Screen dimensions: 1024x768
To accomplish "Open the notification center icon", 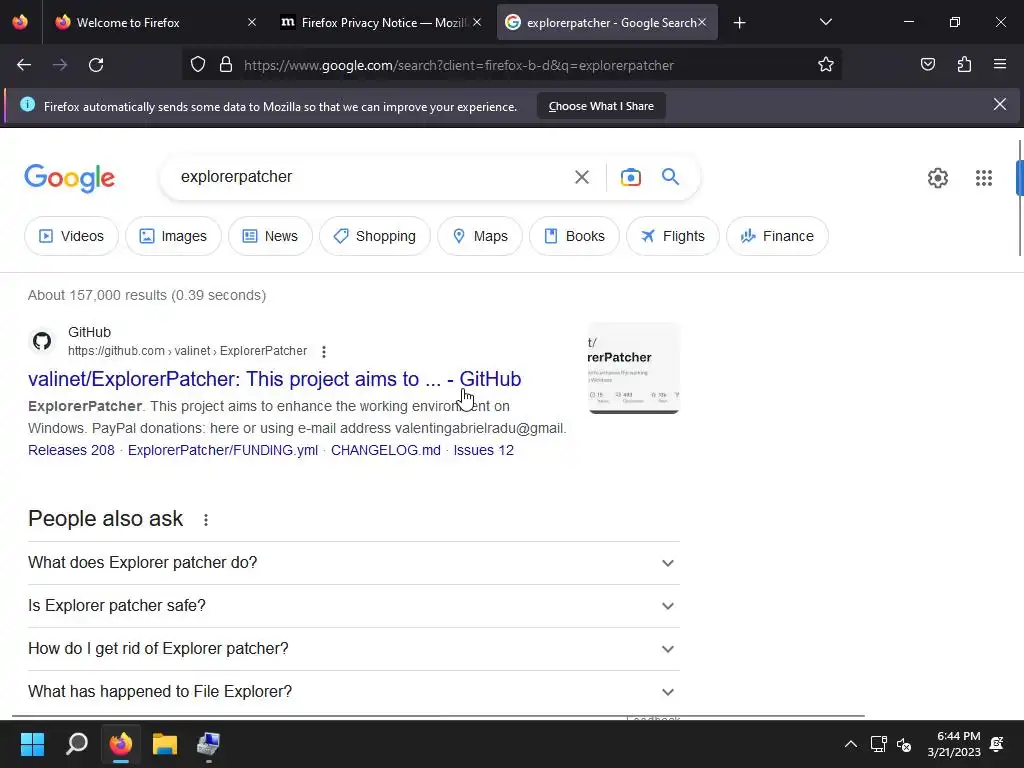I will (997, 744).
